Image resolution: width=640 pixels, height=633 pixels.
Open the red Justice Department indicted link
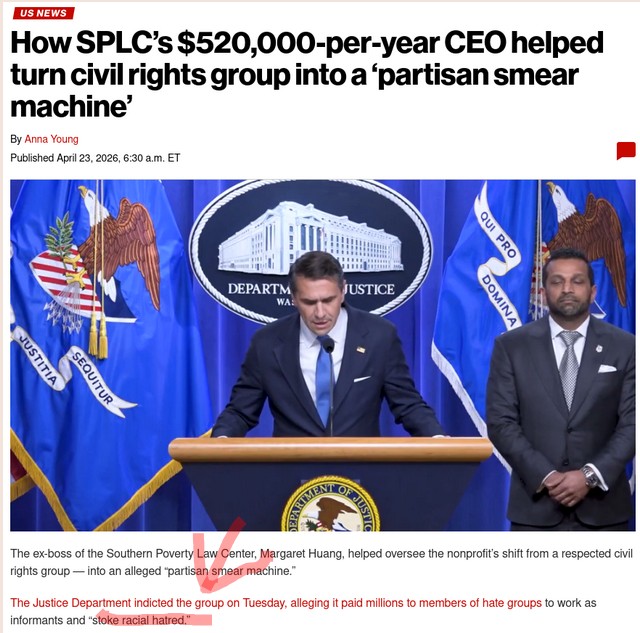[276, 603]
